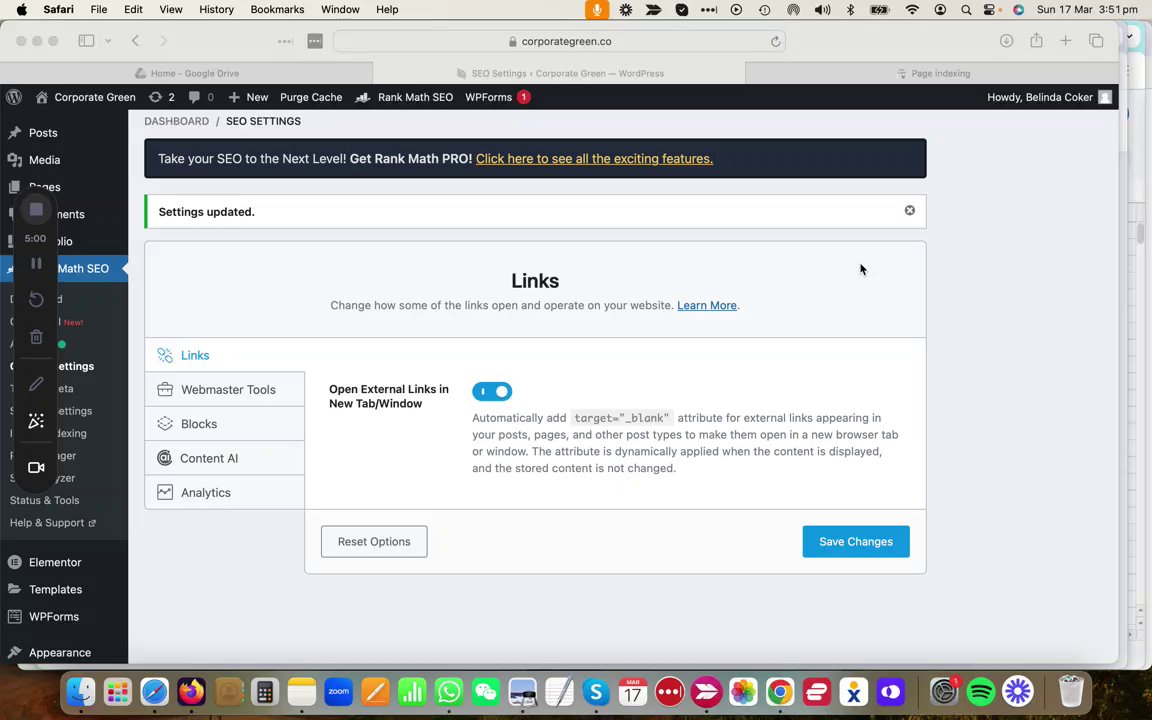Screen dimensions: 1152x720
Task: Click the Save Changes button
Action: 856,541
